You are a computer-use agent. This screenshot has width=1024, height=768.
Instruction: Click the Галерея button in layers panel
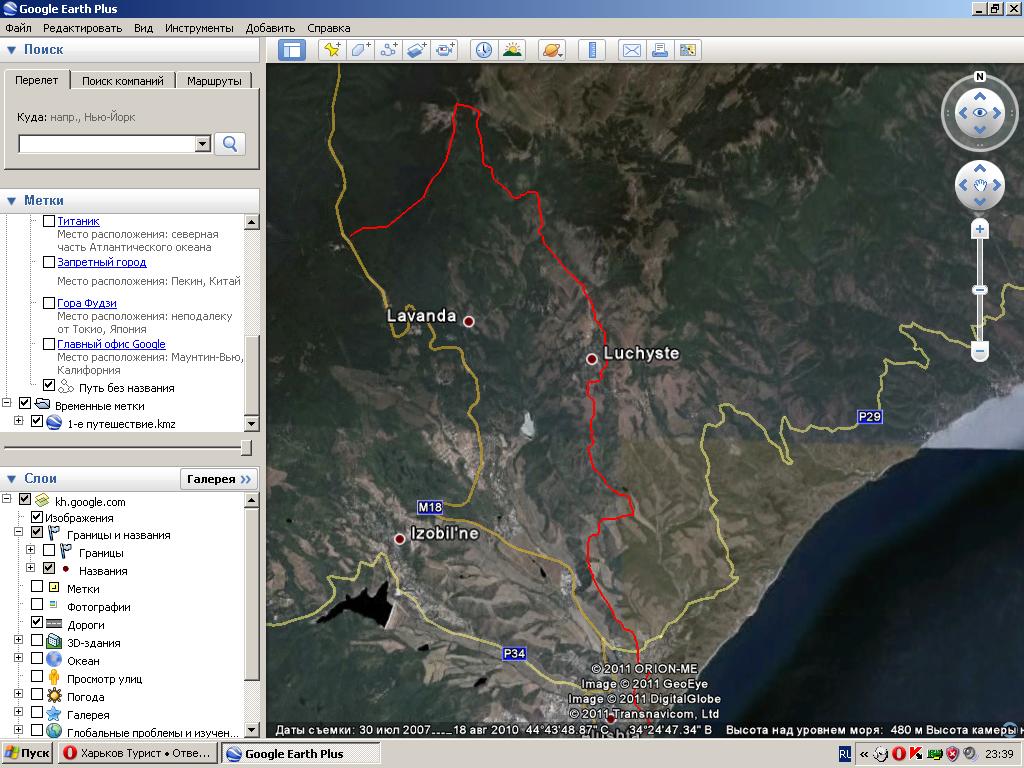pos(219,479)
